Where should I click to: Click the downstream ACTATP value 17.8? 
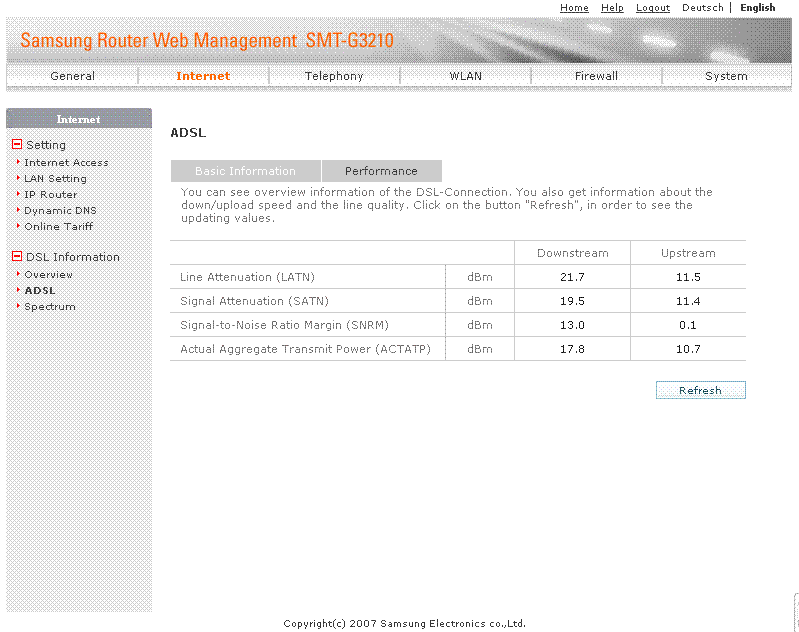coord(572,349)
